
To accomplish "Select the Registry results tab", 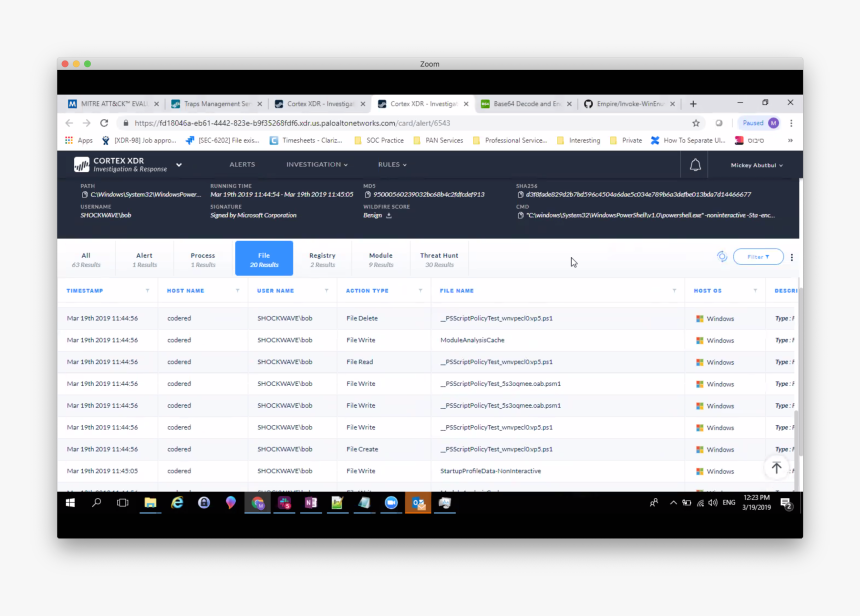I will point(322,259).
